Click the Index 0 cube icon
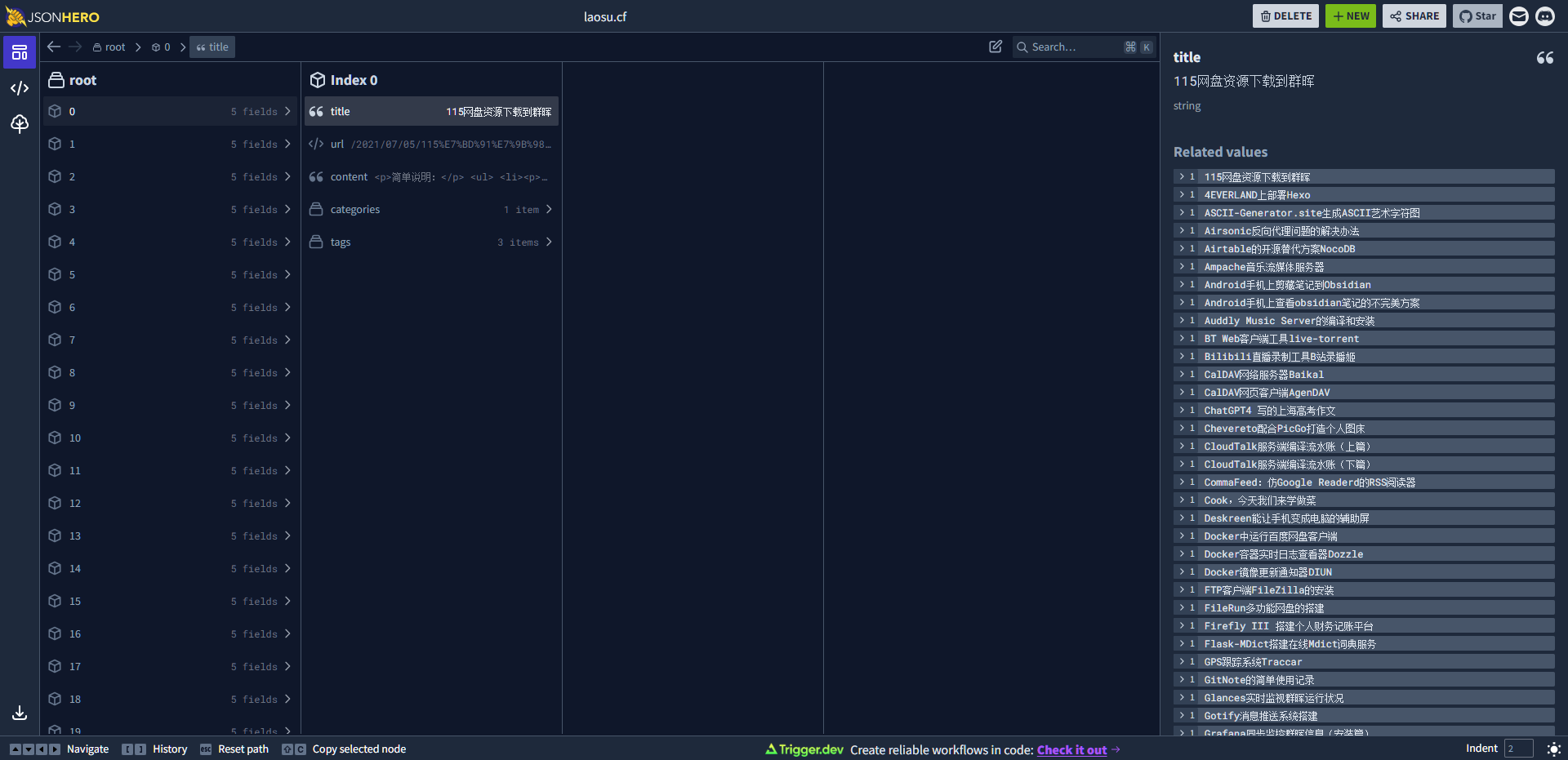 (318, 80)
